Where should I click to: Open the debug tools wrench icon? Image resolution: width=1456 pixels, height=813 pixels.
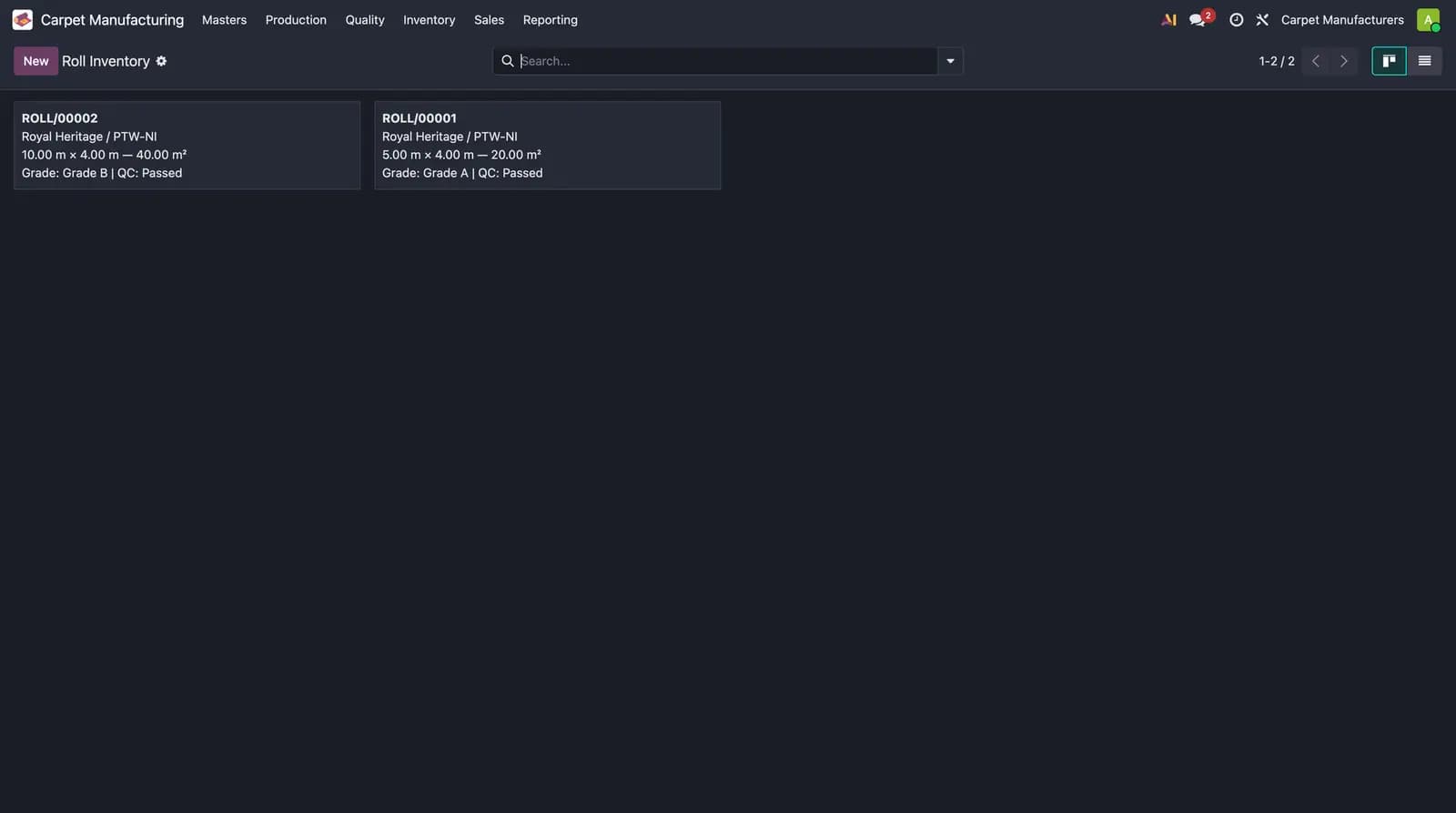(x=1262, y=19)
